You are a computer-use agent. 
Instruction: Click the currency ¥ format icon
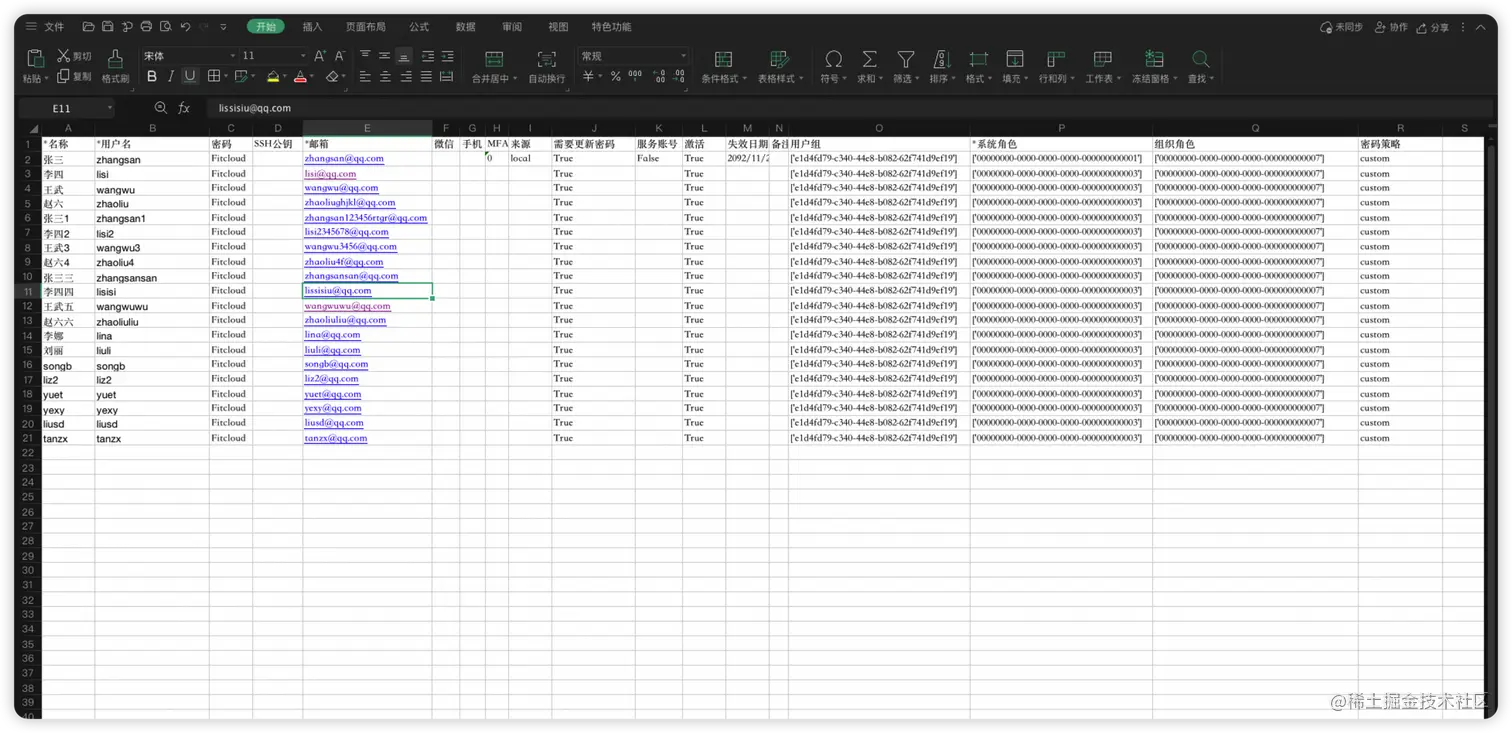point(589,76)
